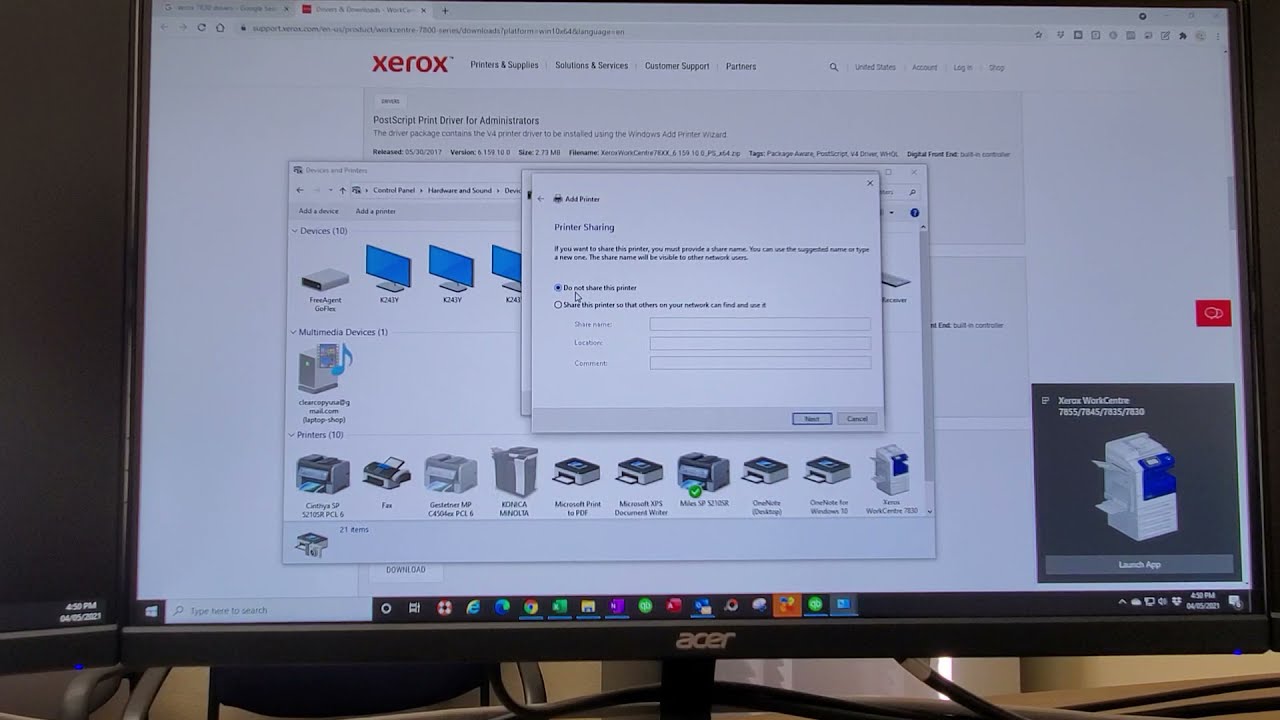Select Share this printer on network option
Image resolution: width=1280 pixels, height=720 pixels.
tap(660, 305)
